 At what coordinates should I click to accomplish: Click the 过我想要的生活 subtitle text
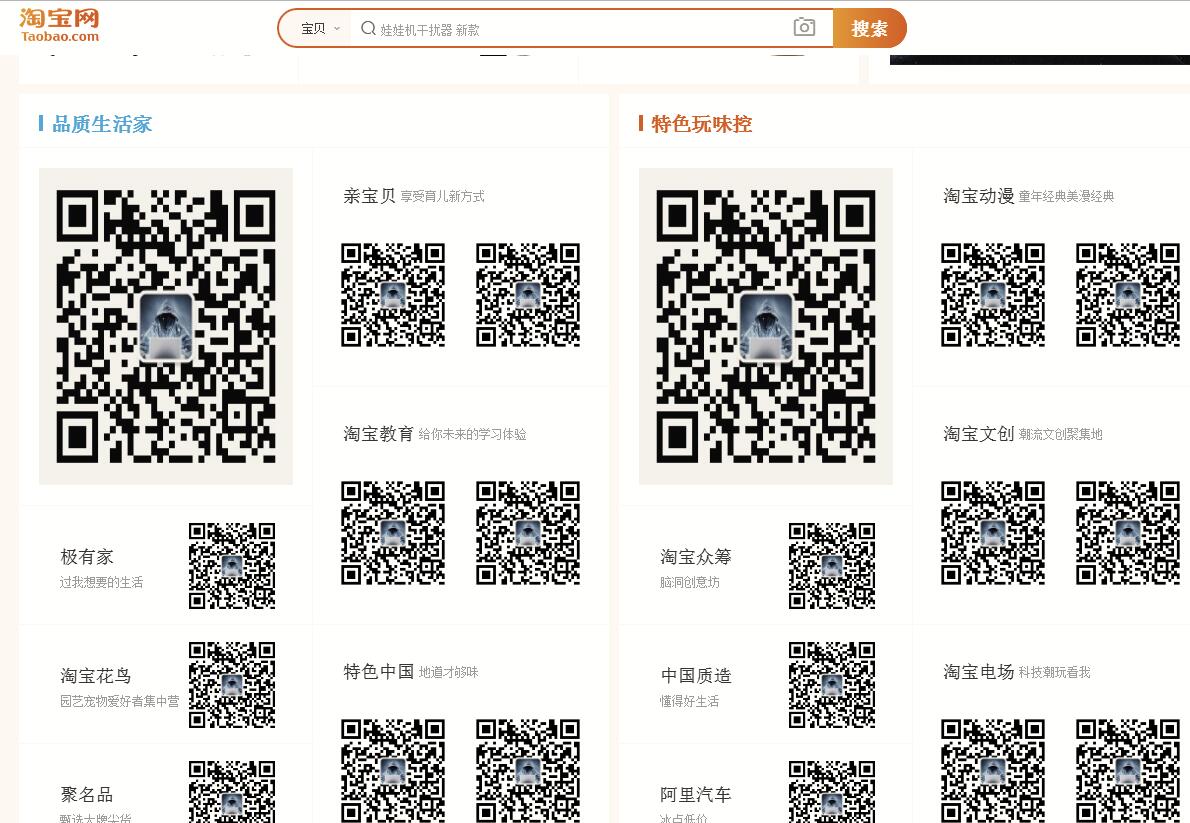point(102,582)
